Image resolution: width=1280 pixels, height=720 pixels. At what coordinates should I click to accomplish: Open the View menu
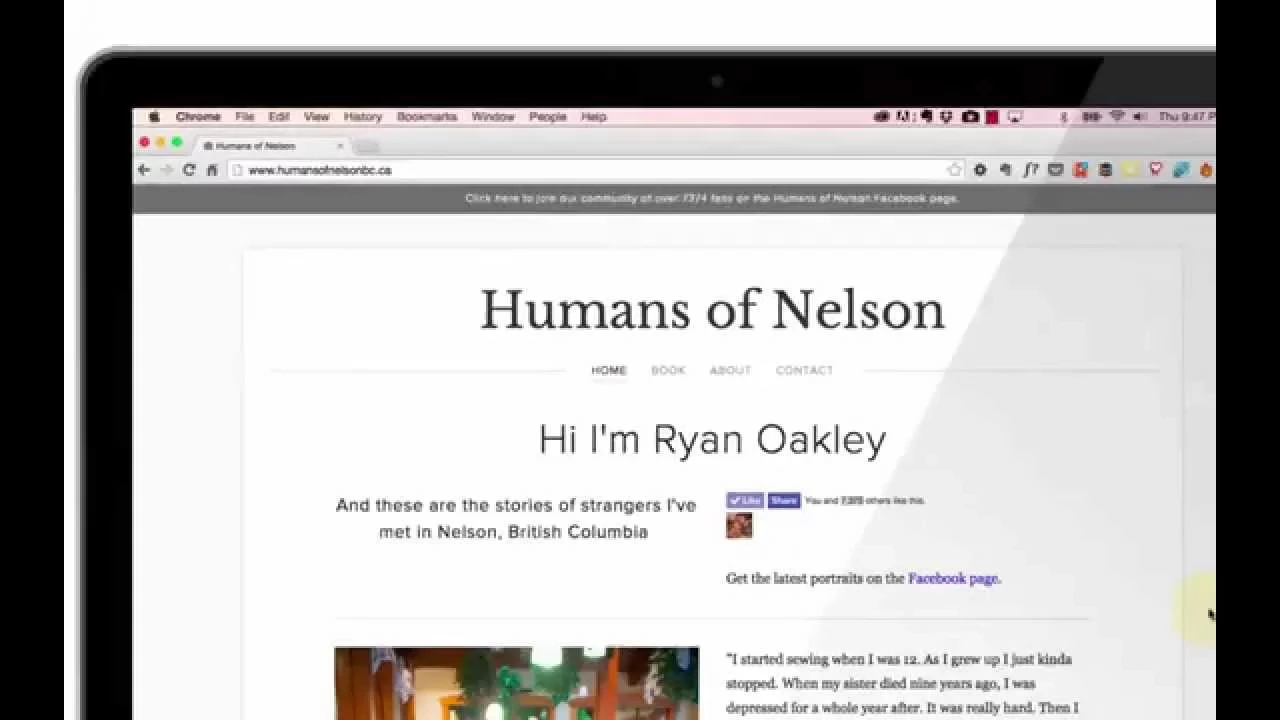(x=316, y=117)
